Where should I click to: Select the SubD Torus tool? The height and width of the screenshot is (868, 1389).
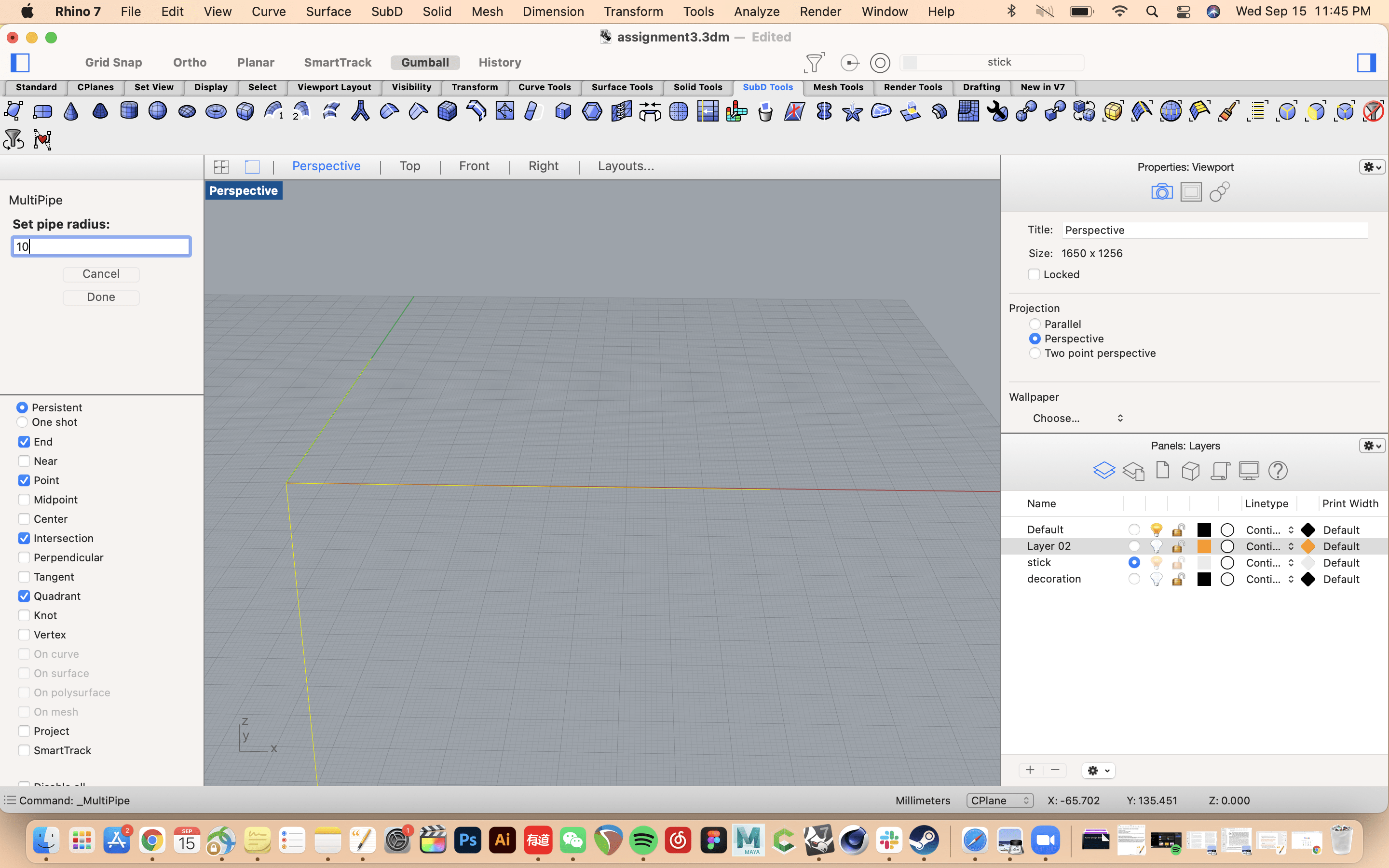(217, 111)
